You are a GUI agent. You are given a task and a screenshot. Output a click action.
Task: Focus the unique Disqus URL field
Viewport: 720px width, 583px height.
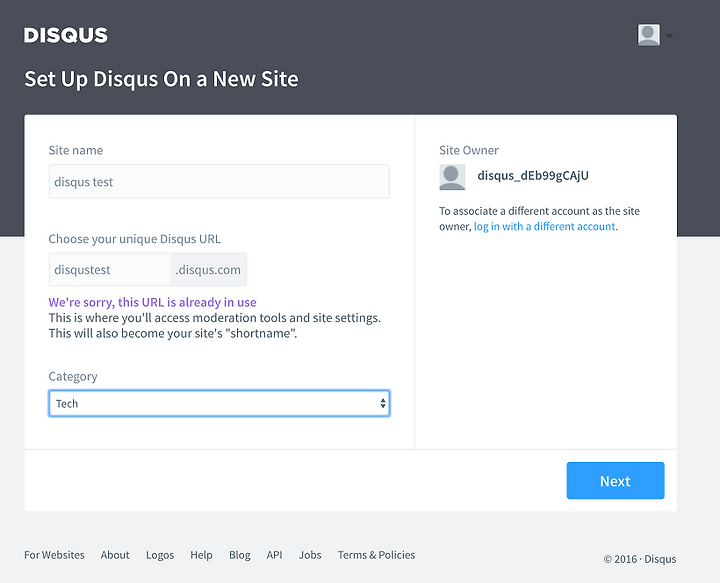[x=110, y=270]
